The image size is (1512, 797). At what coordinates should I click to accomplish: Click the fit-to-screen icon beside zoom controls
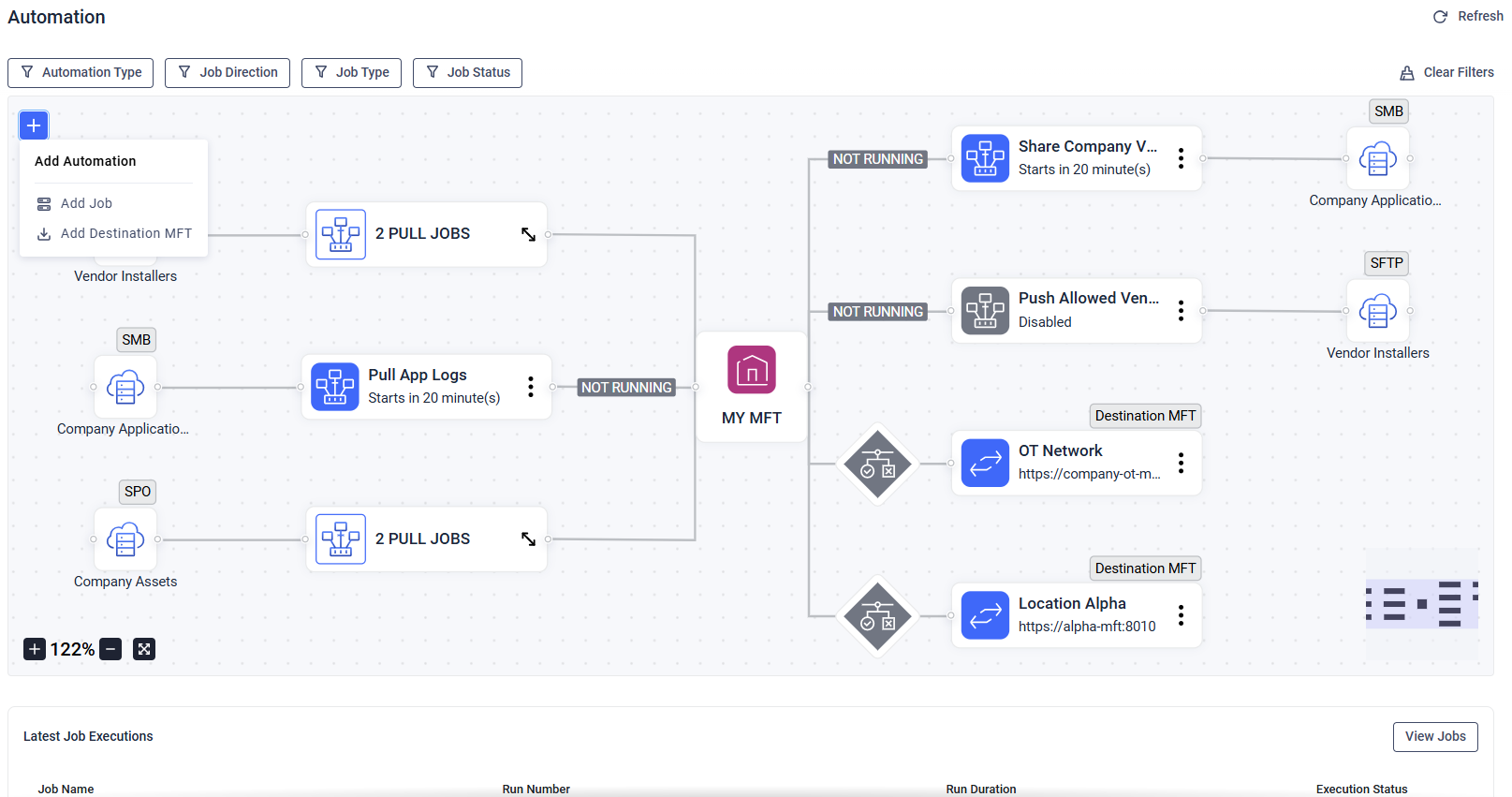[144, 649]
